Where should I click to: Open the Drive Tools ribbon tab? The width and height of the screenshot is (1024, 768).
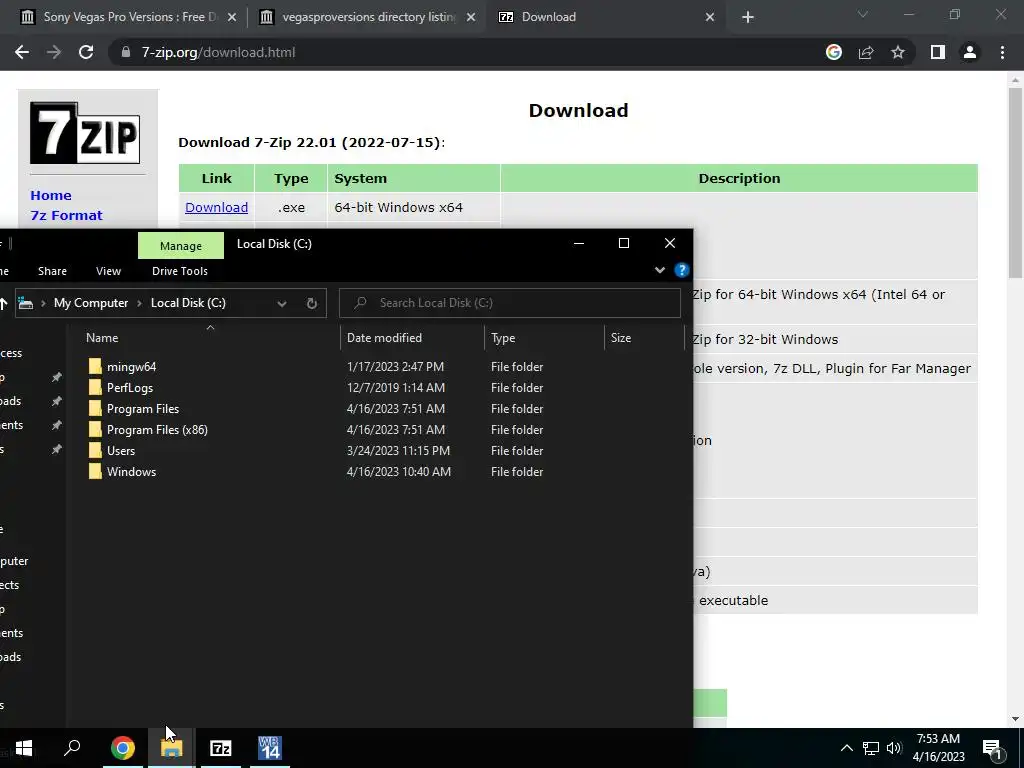tap(180, 271)
